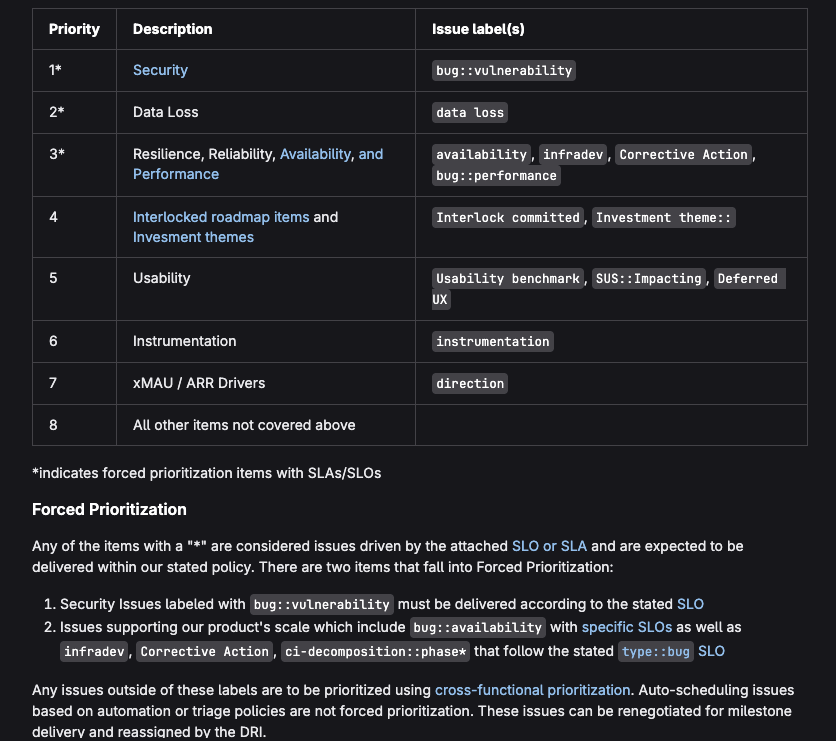Screen dimensions: 836x741
Task: Click the bug::performance label
Action: (x=496, y=175)
